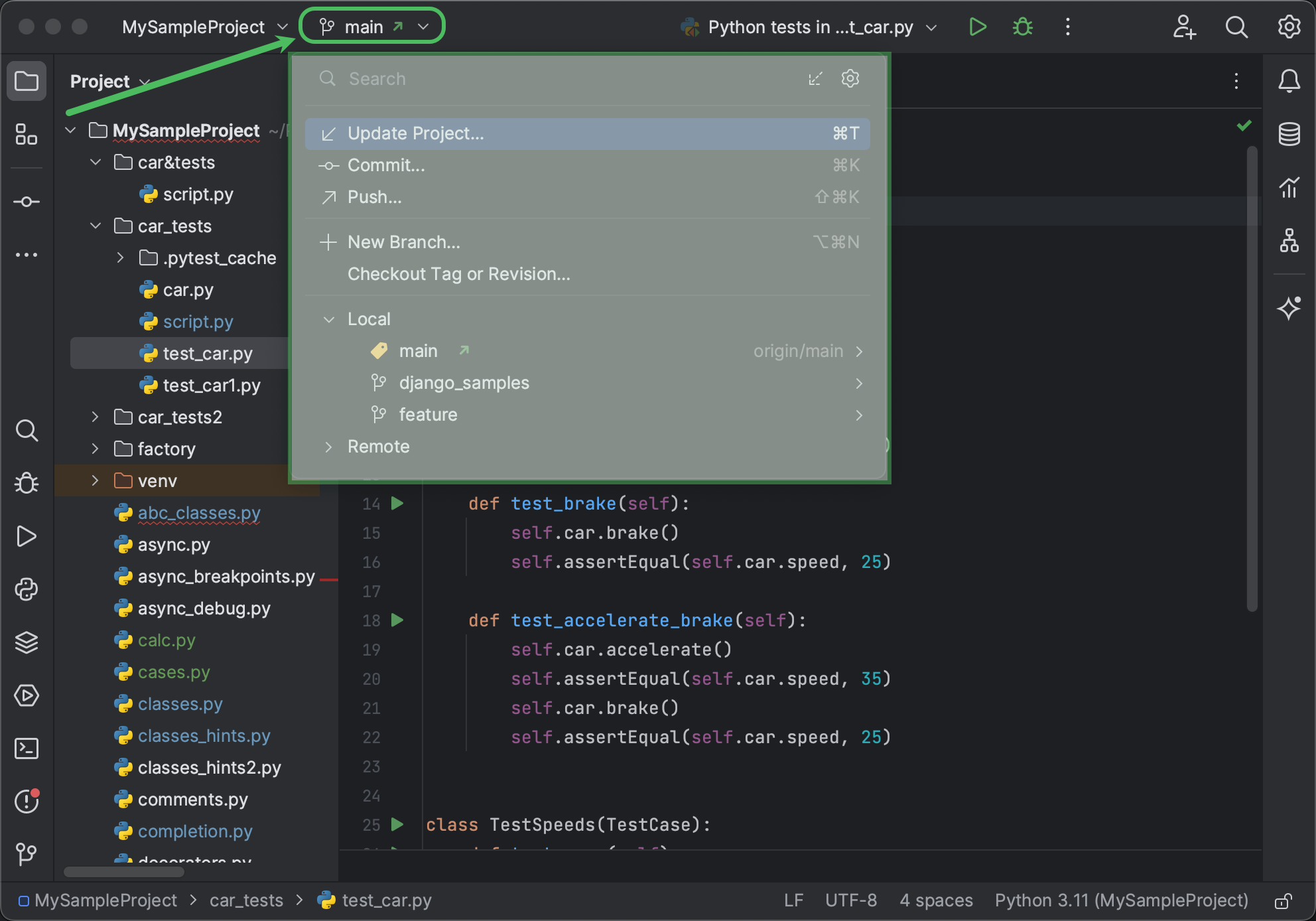Collapse the car_tests folder

pyautogui.click(x=95, y=226)
